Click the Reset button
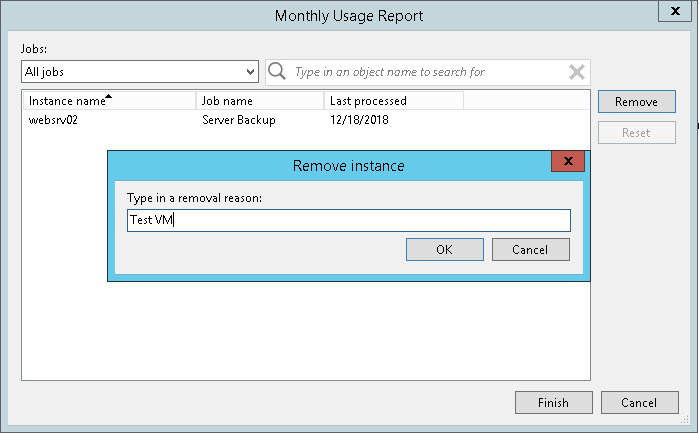The height and width of the screenshot is (433, 699). click(x=637, y=132)
